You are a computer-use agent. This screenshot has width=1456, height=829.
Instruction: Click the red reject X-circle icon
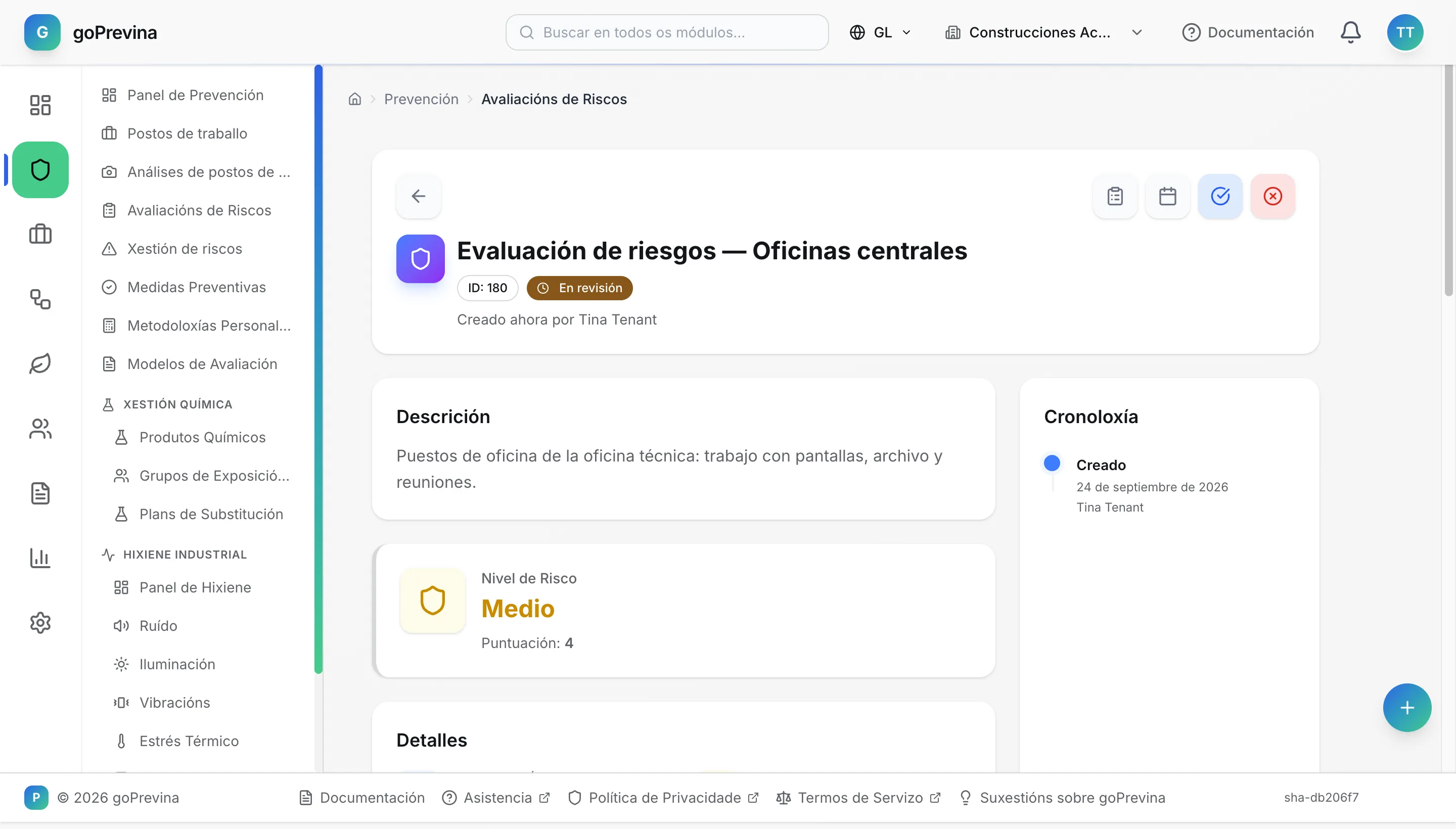(1272, 196)
